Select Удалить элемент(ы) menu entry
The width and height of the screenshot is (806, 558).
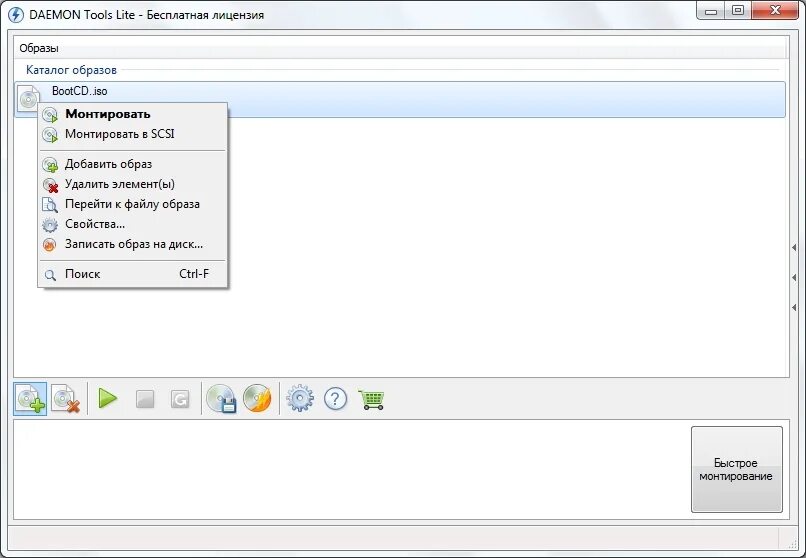132,184
